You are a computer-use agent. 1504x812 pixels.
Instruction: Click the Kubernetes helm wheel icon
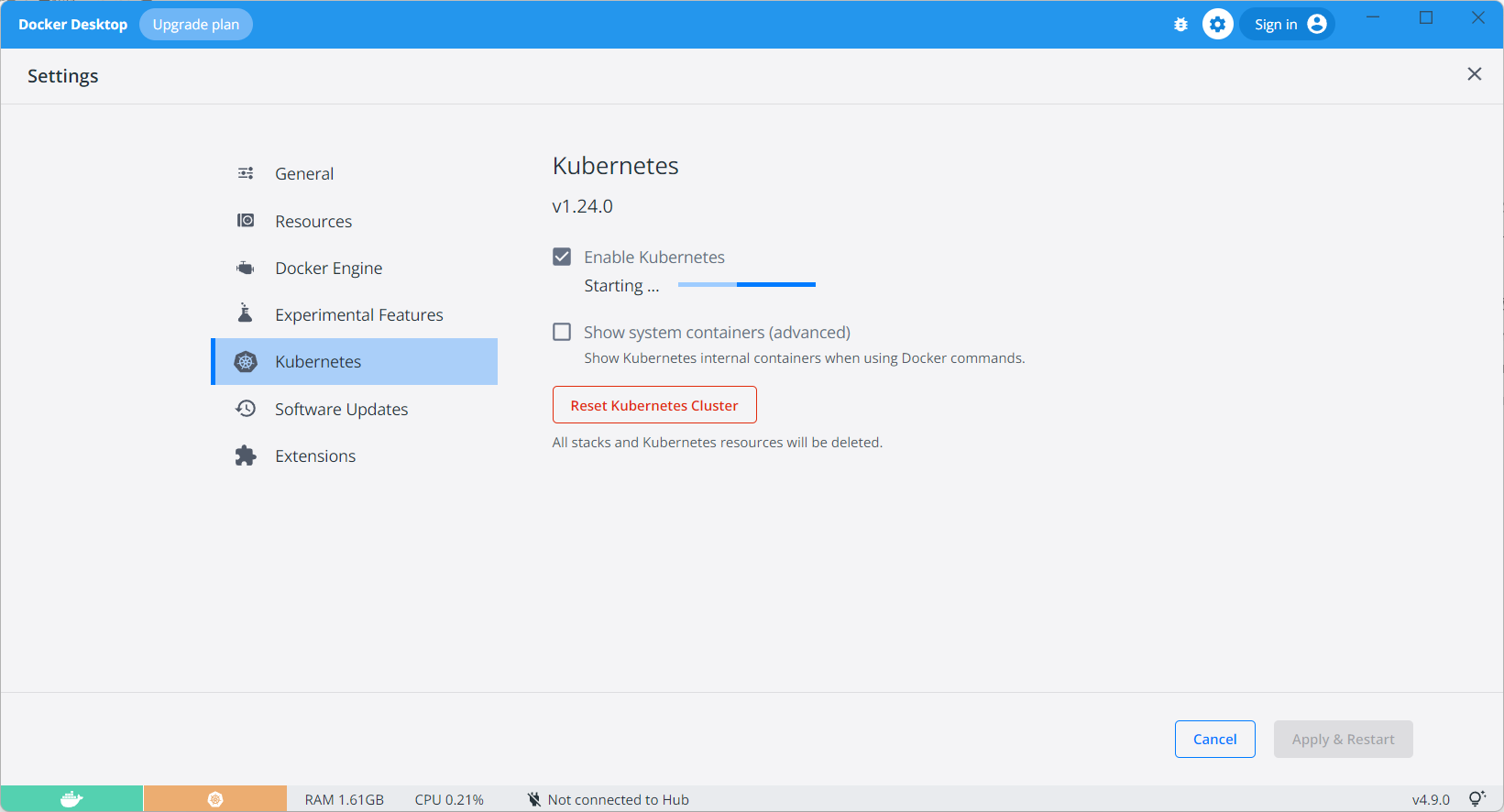coord(246,362)
